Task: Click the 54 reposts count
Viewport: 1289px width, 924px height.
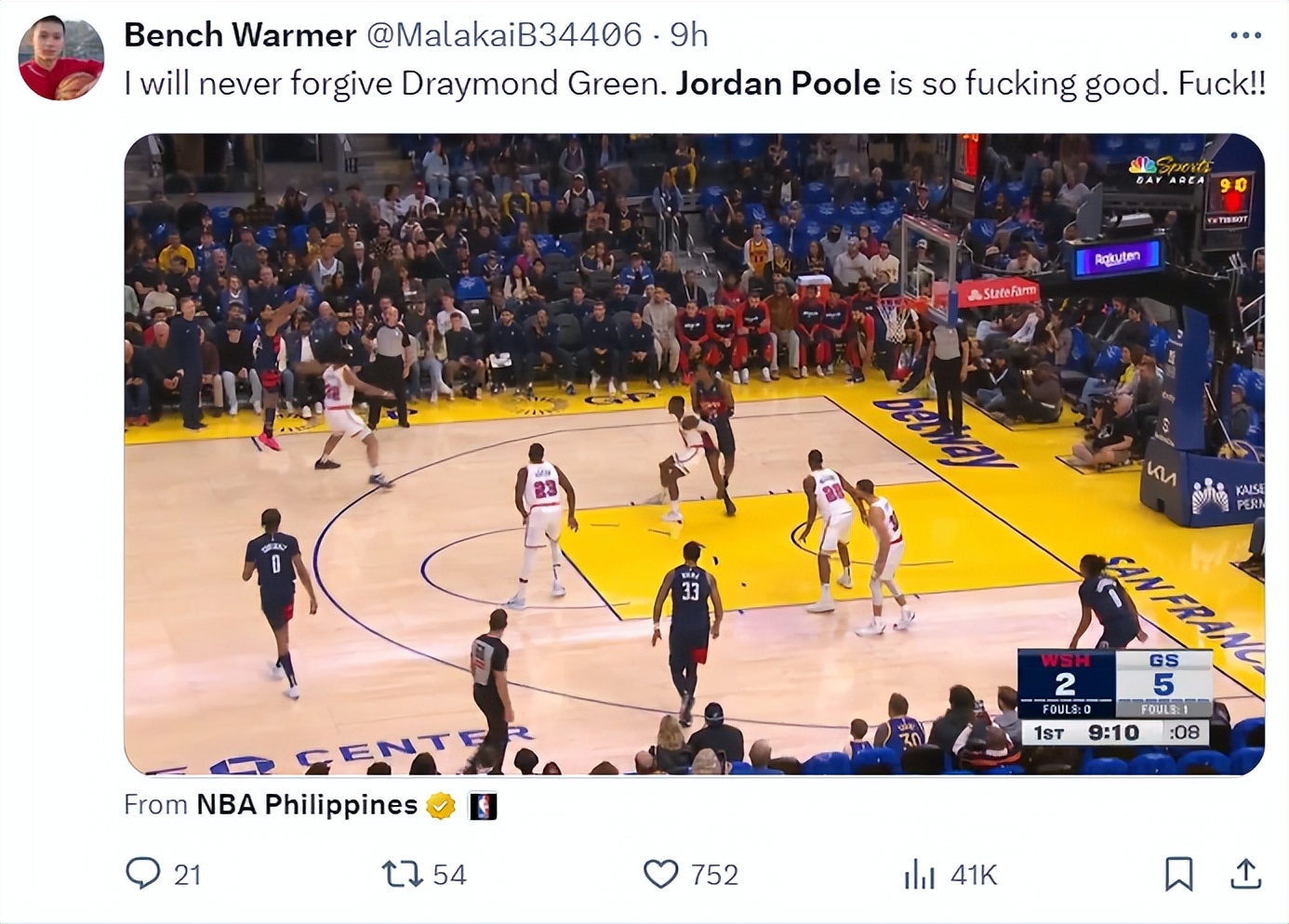Action: 449,875
